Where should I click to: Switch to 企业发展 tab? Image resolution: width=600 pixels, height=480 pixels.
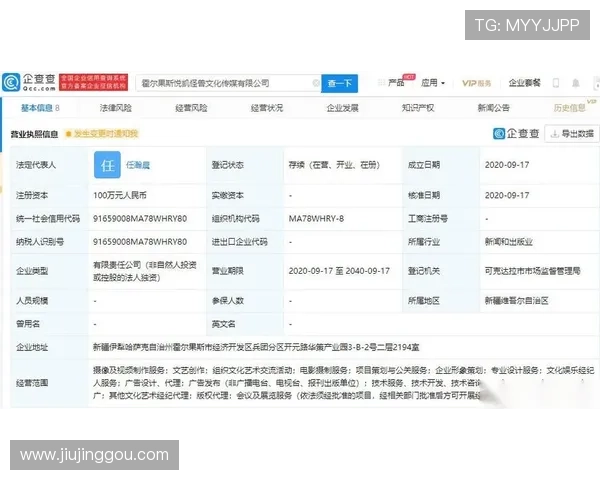click(342, 108)
